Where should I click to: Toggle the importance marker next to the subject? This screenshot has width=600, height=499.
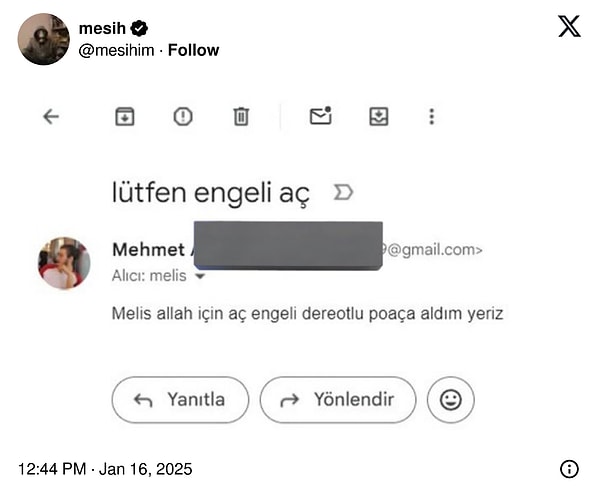pyautogui.click(x=343, y=192)
